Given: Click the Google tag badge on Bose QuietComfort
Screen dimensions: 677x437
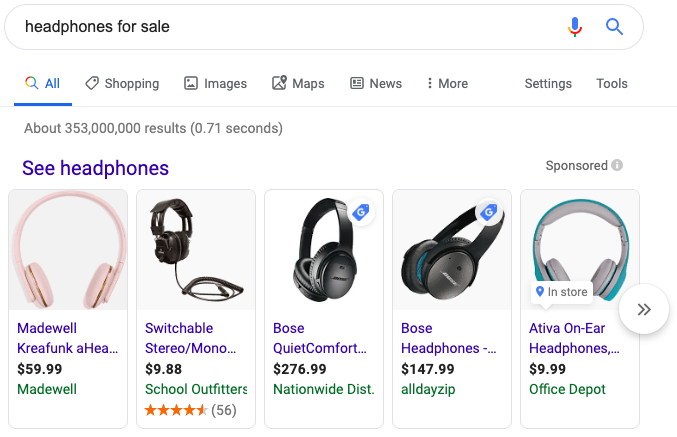Looking at the screenshot, I should click(x=361, y=212).
